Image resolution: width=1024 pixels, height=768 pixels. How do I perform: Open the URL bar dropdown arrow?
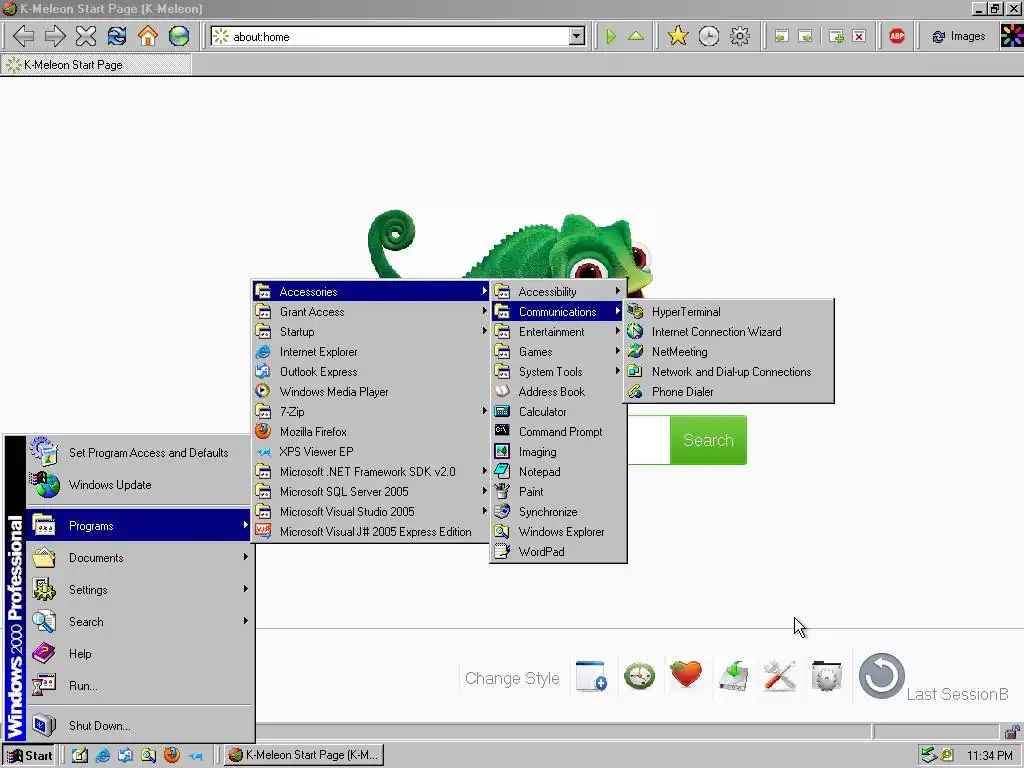pos(577,37)
